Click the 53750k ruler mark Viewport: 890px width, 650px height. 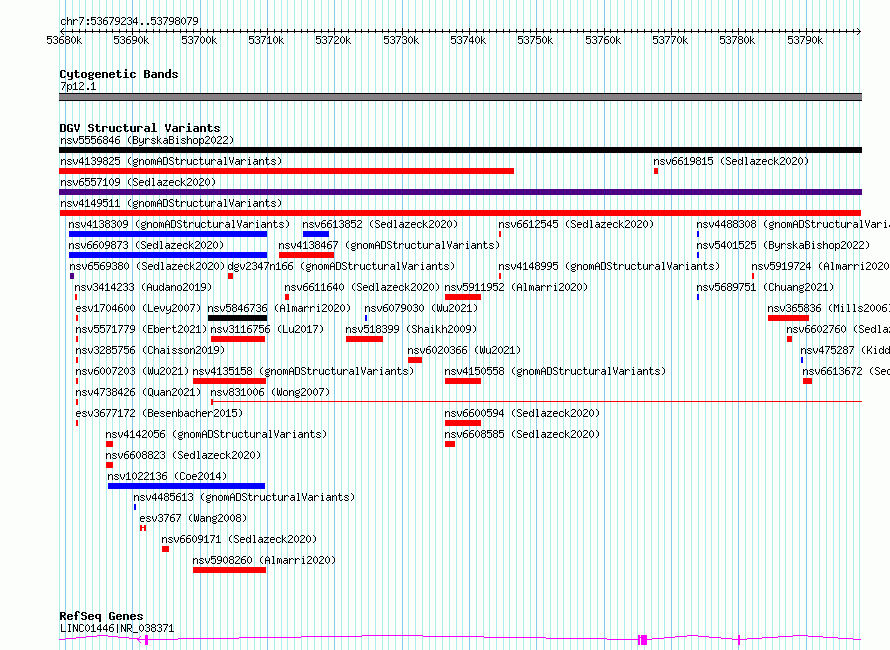point(535,40)
